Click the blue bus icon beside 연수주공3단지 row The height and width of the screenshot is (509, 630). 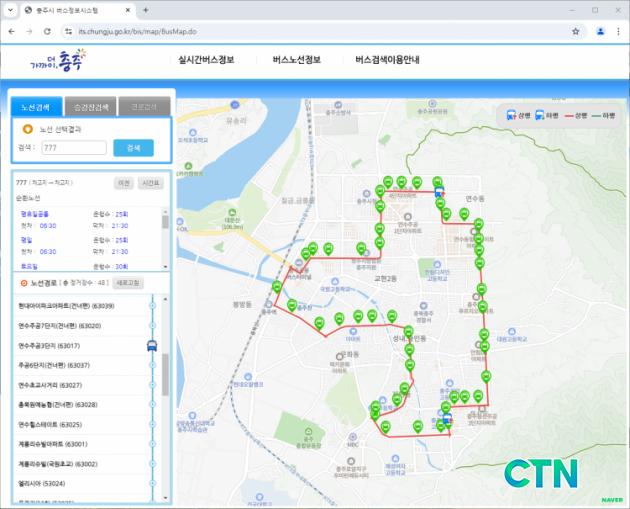coord(152,345)
